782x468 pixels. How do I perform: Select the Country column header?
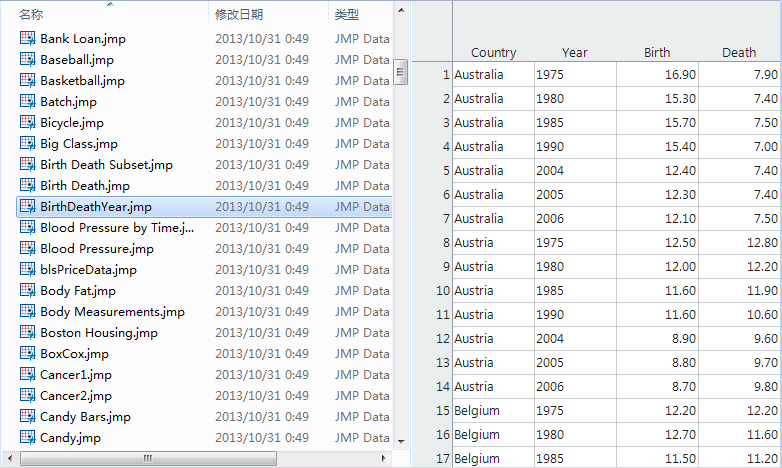pyautogui.click(x=493, y=52)
